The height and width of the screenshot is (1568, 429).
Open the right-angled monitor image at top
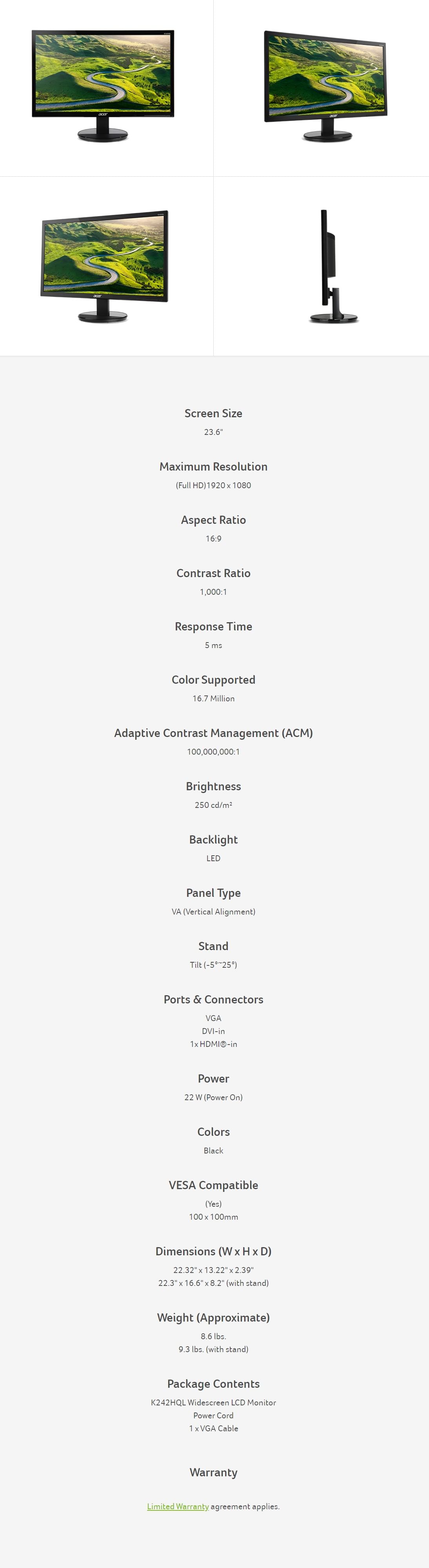(x=325, y=85)
